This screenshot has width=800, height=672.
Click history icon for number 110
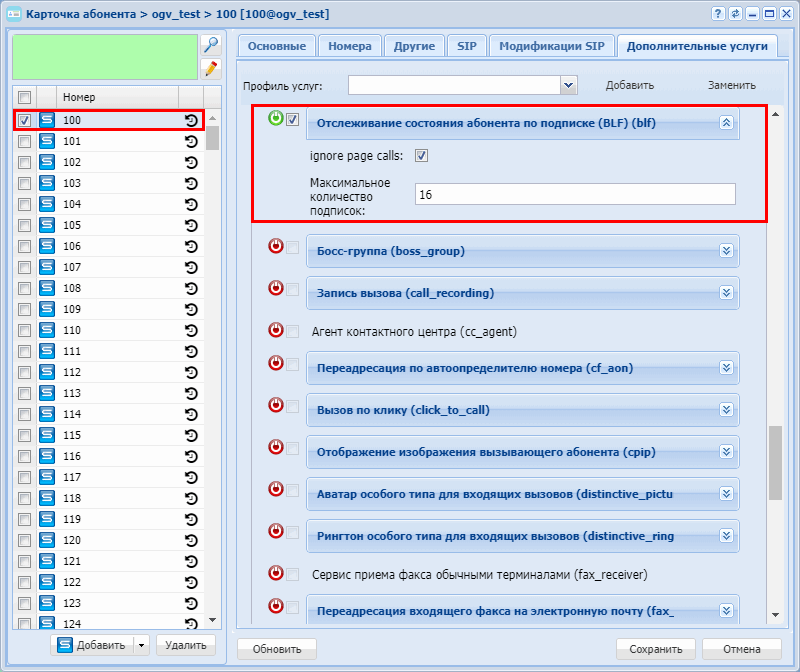[191, 330]
